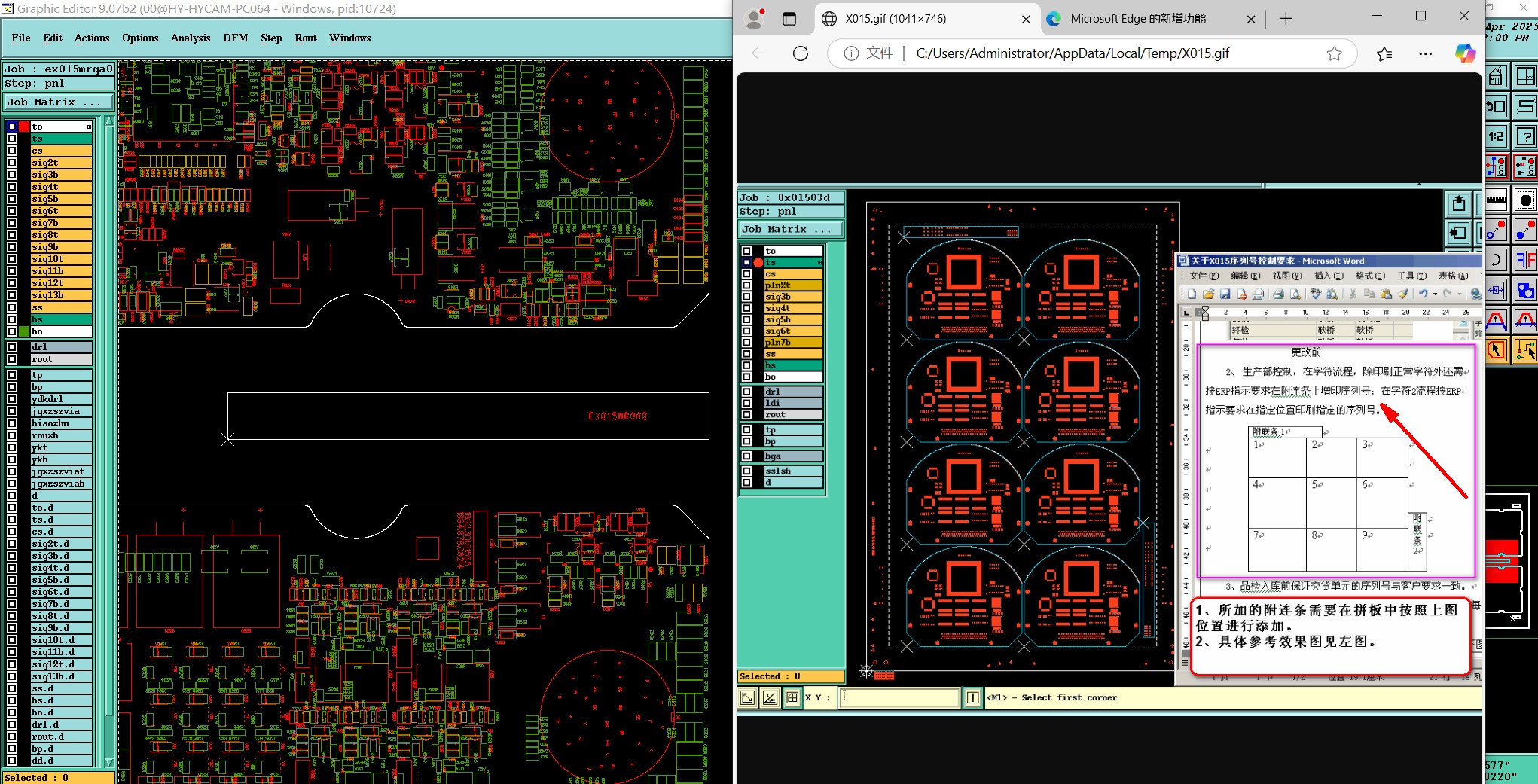Open a new tab in Edge

tap(1286, 19)
